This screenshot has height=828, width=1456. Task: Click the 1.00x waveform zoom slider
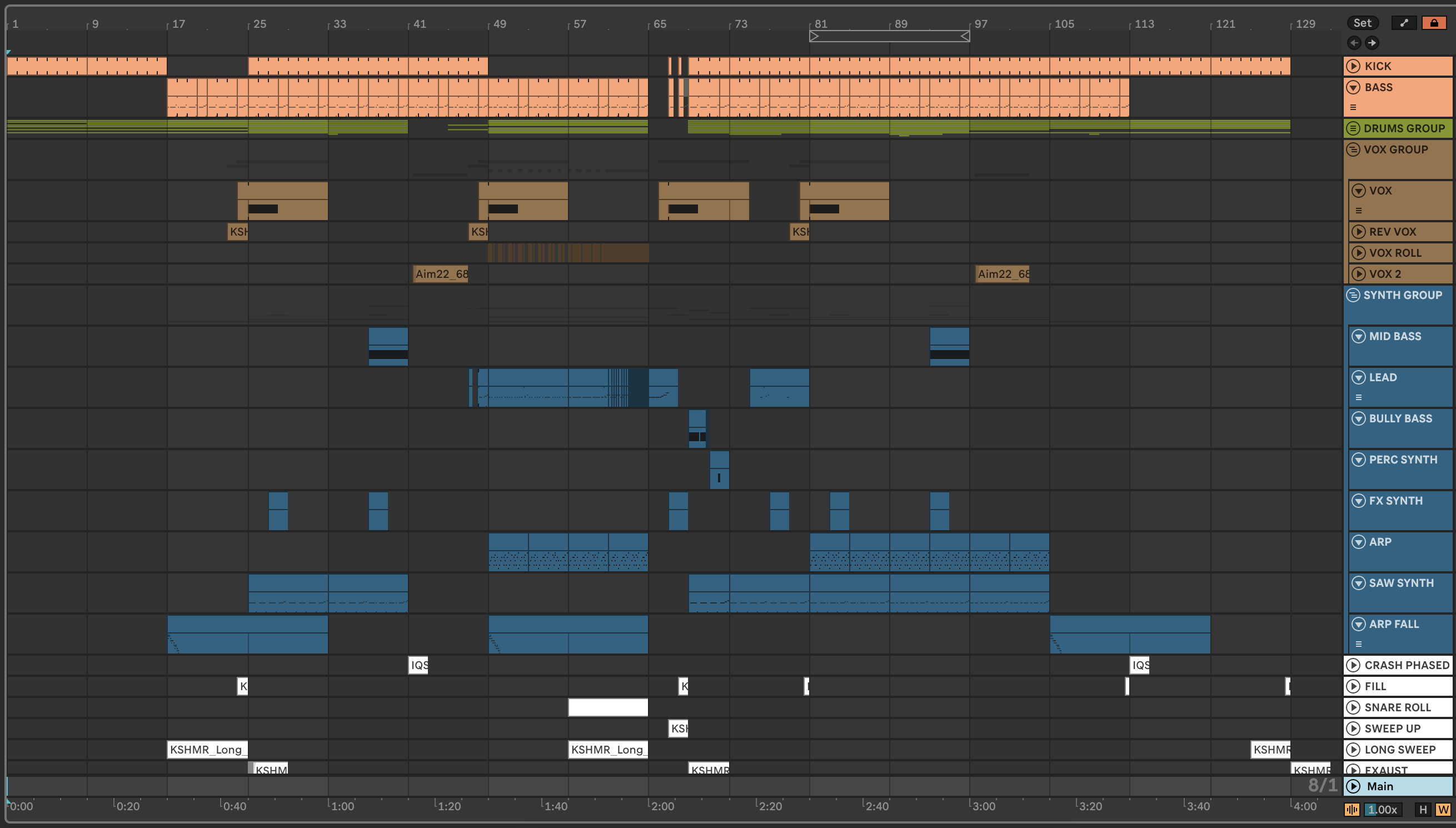[x=1383, y=809]
